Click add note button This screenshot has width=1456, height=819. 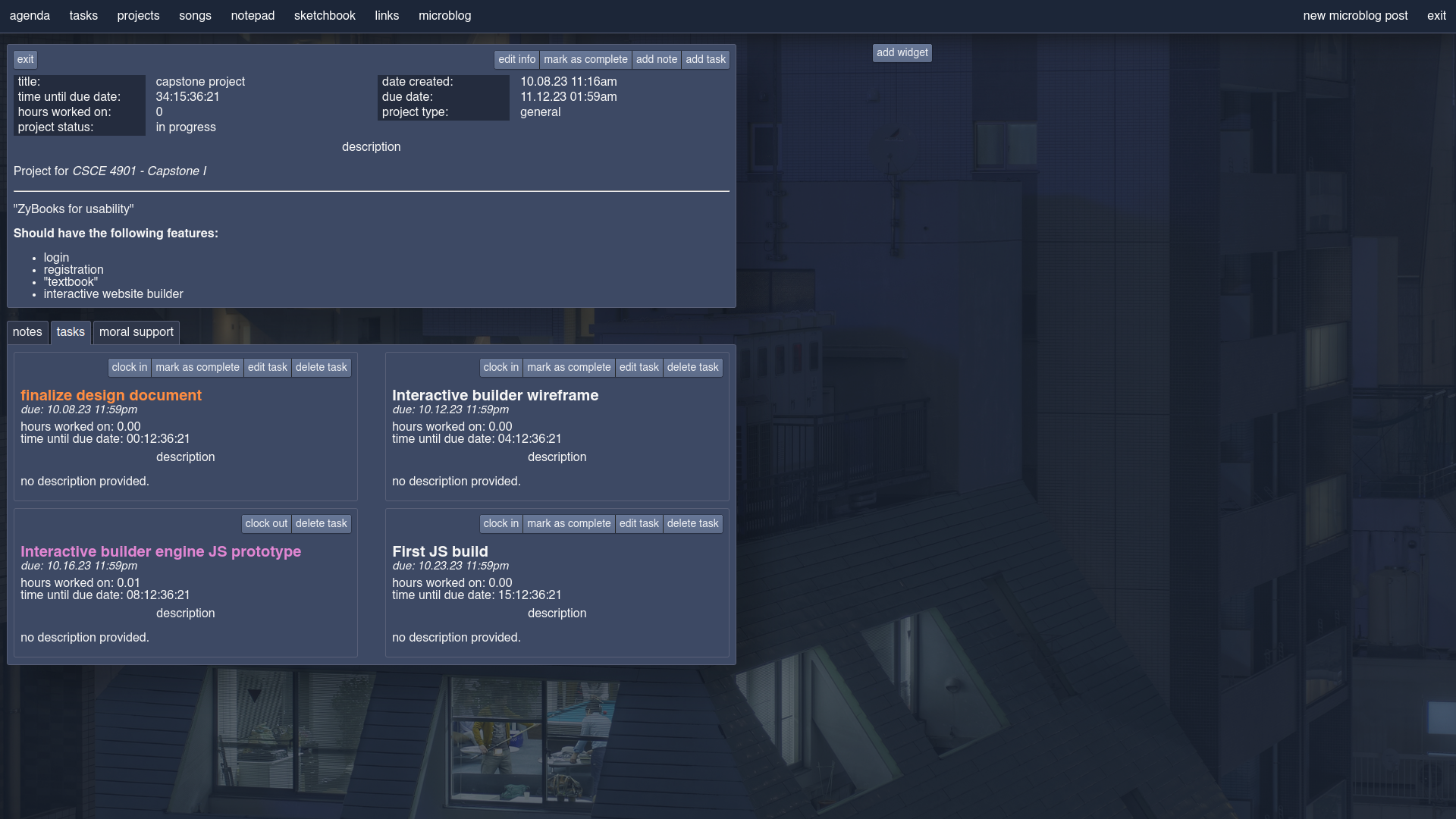coord(657,60)
